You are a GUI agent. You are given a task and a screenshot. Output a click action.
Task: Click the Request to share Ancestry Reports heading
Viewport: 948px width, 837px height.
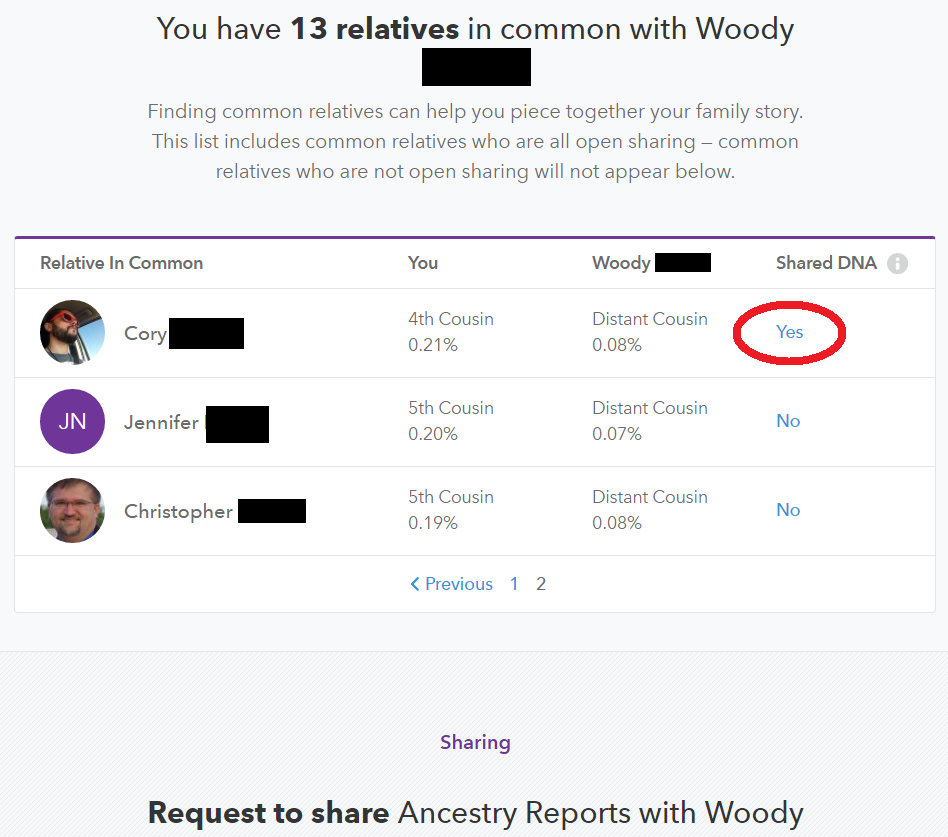475,812
